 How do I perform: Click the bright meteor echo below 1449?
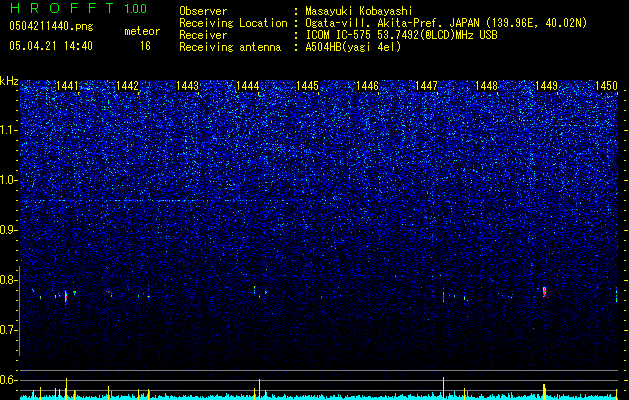click(544, 291)
